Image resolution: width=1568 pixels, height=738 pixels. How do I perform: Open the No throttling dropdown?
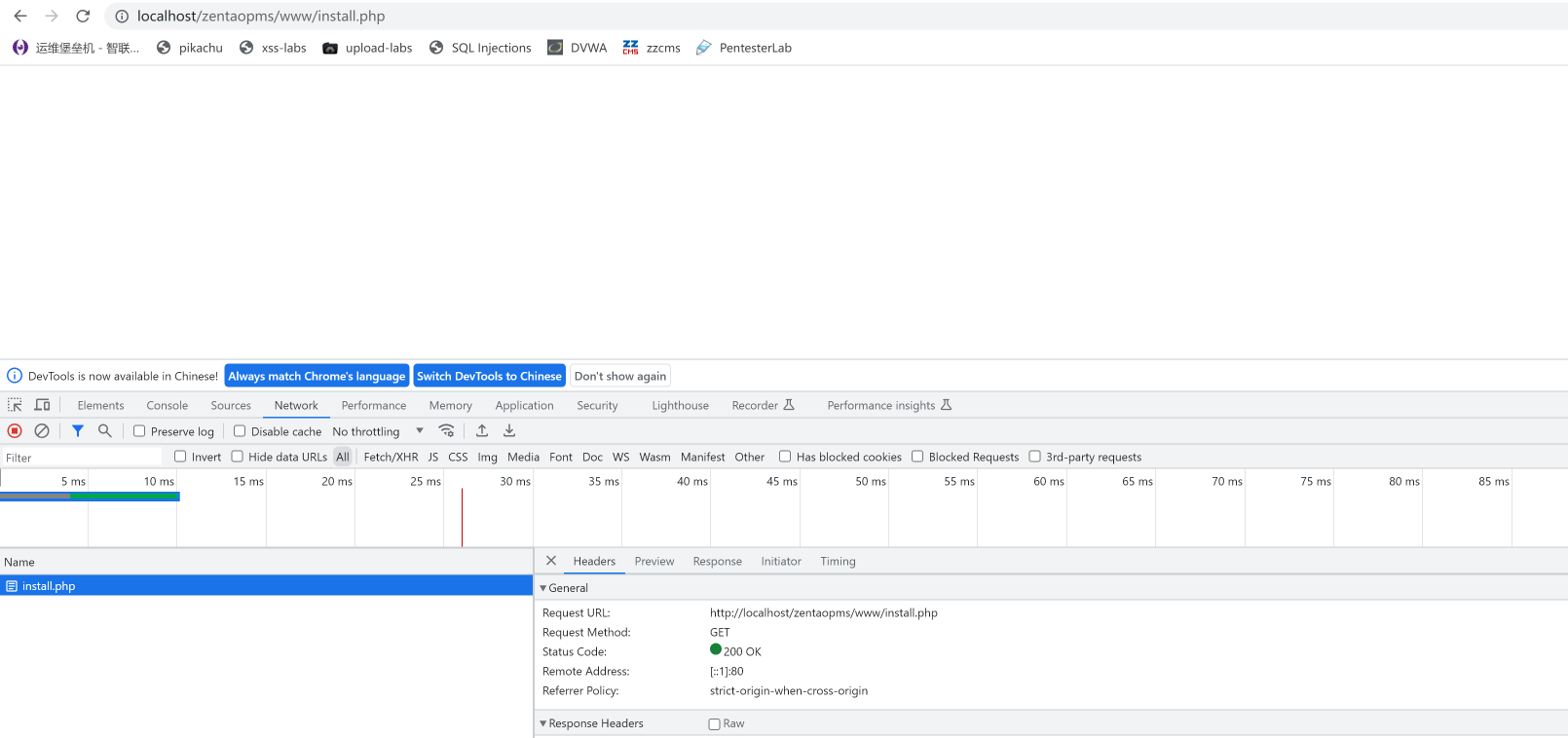point(378,431)
